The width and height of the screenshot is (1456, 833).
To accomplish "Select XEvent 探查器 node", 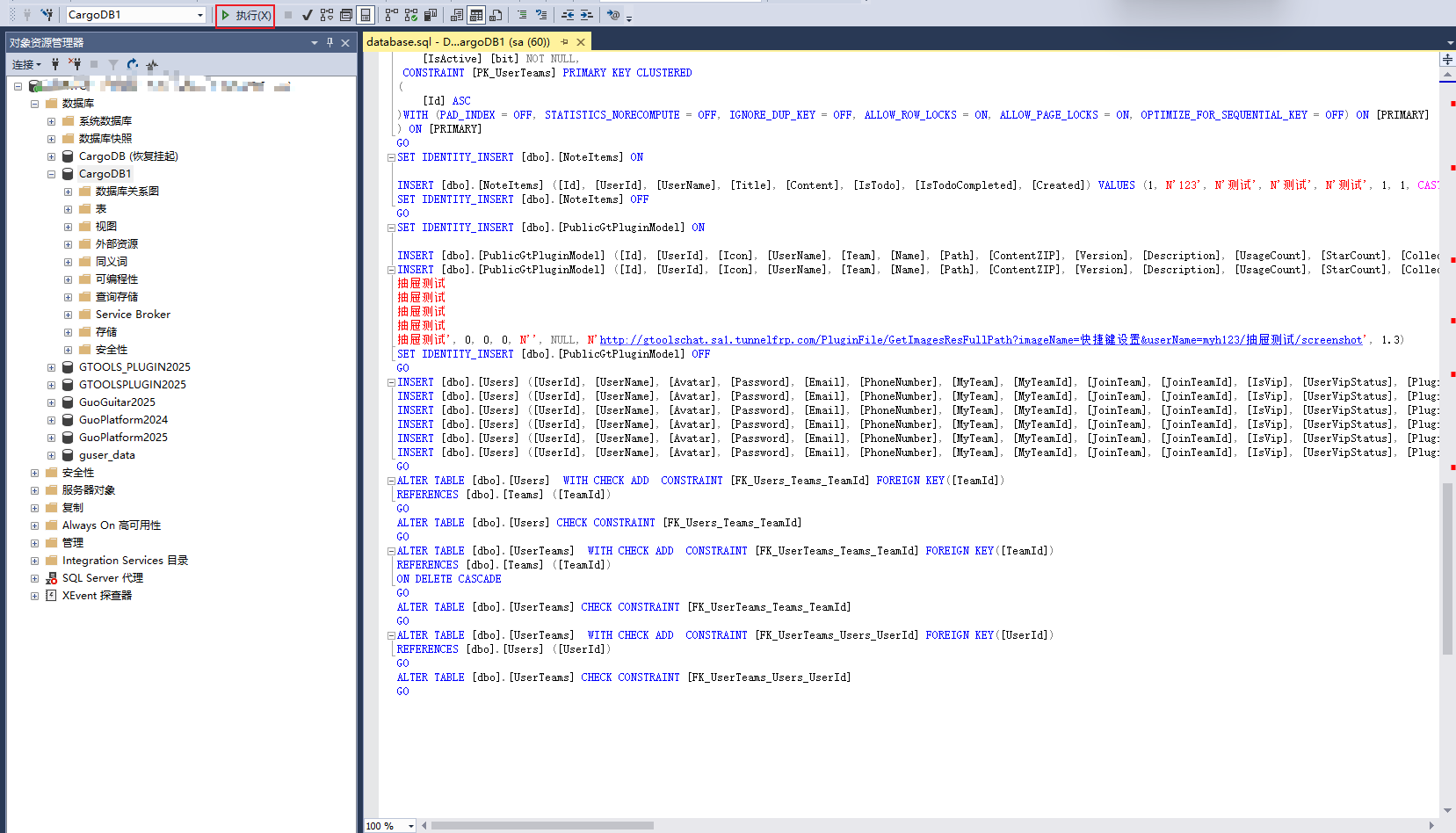I will click(97, 596).
